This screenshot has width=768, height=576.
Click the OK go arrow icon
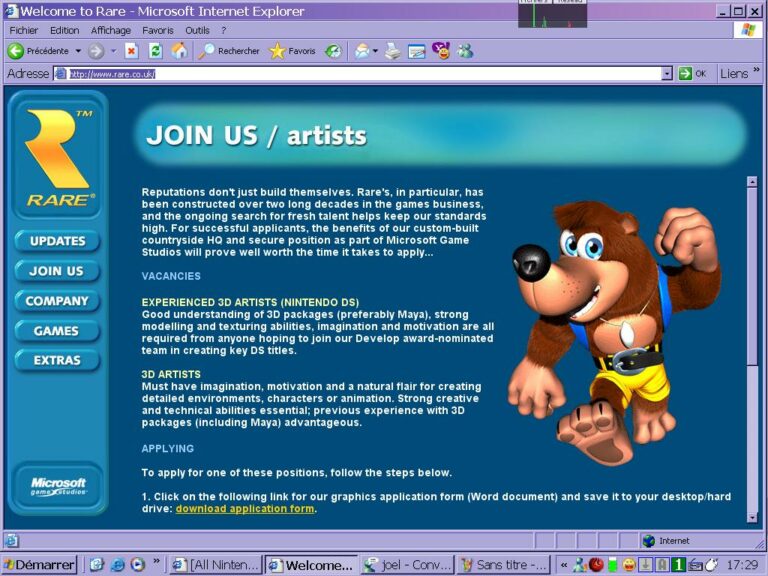pyautogui.click(x=685, y=74)
